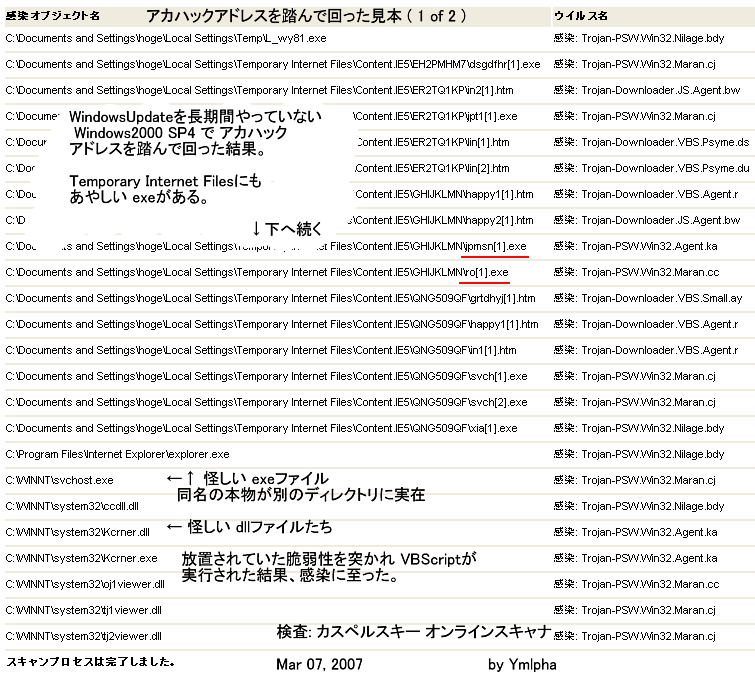Viewport: 755px width, 676px height.
Task: Click the Trojan-Downloader.VBS.Psyme.ds virus name
Action: 651,143
